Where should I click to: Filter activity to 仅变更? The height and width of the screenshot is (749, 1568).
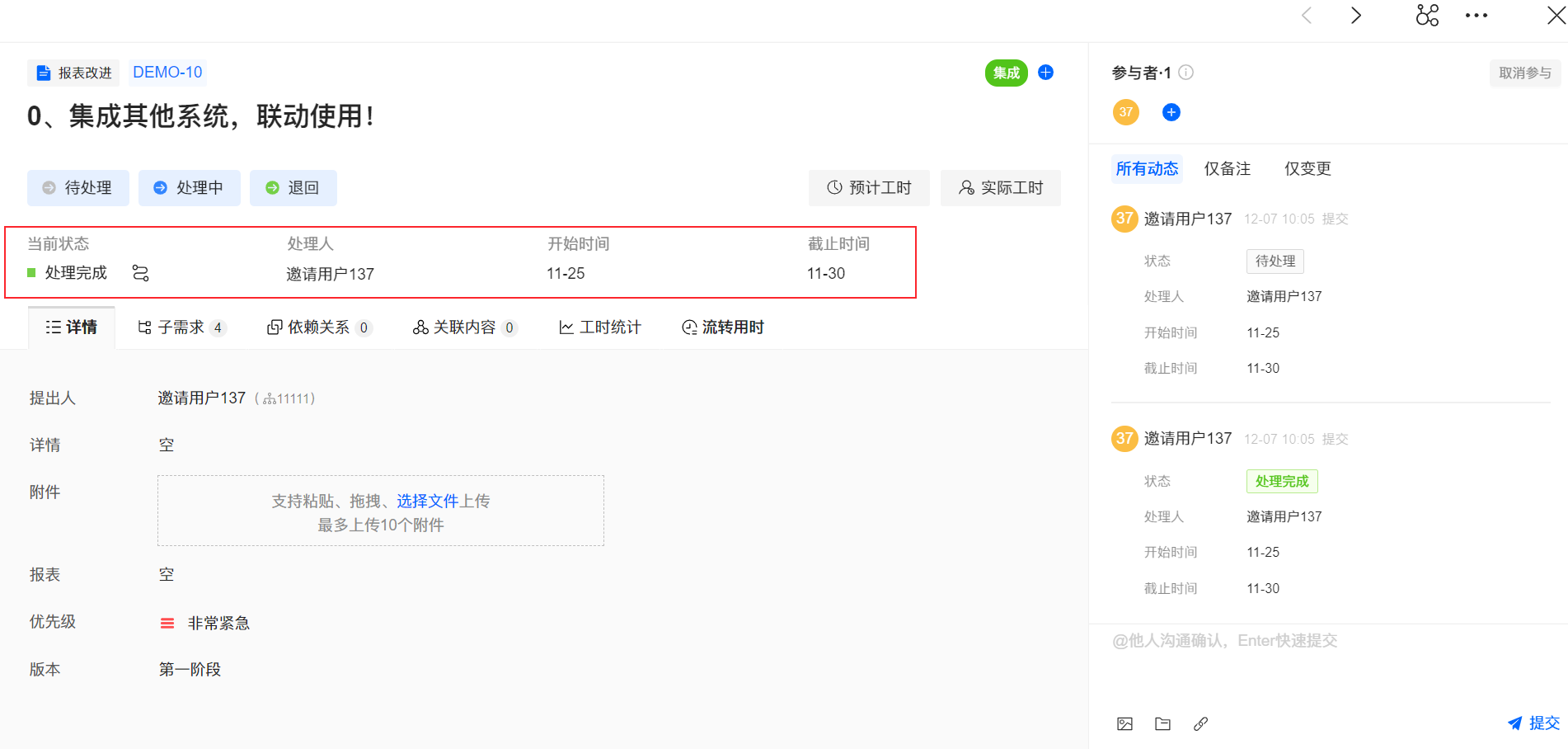[1307, 169]
